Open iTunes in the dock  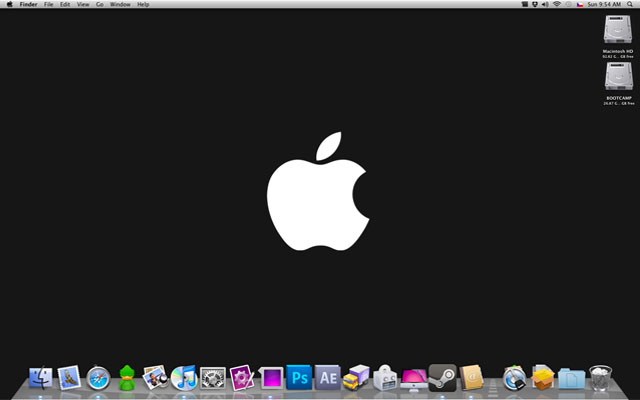pyautogui.click(x=184, y=377)
